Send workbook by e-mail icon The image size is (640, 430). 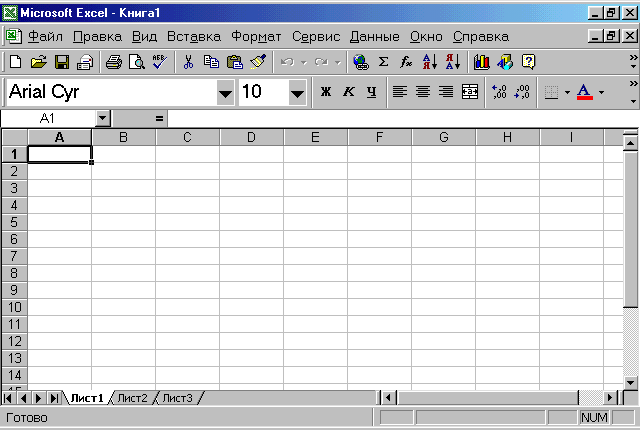[85, 62]
